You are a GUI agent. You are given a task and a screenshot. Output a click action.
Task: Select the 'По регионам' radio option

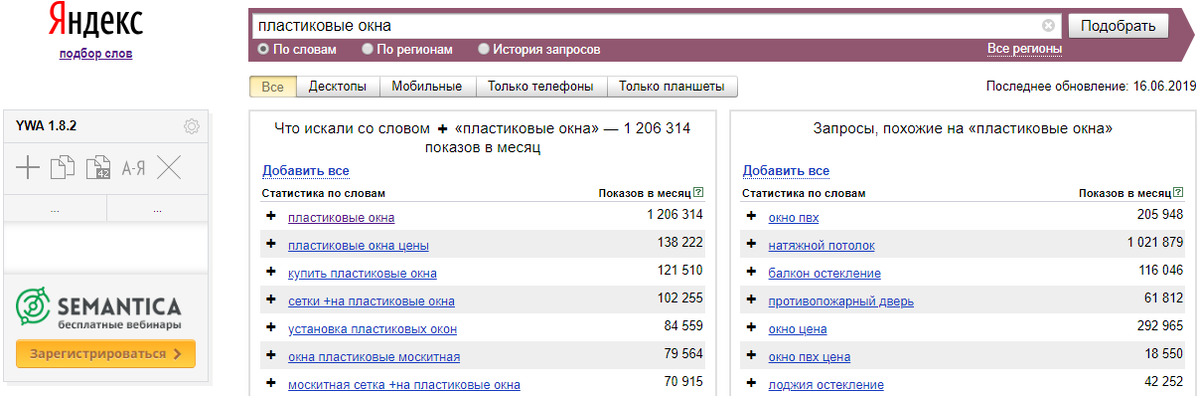coord(368,48)
